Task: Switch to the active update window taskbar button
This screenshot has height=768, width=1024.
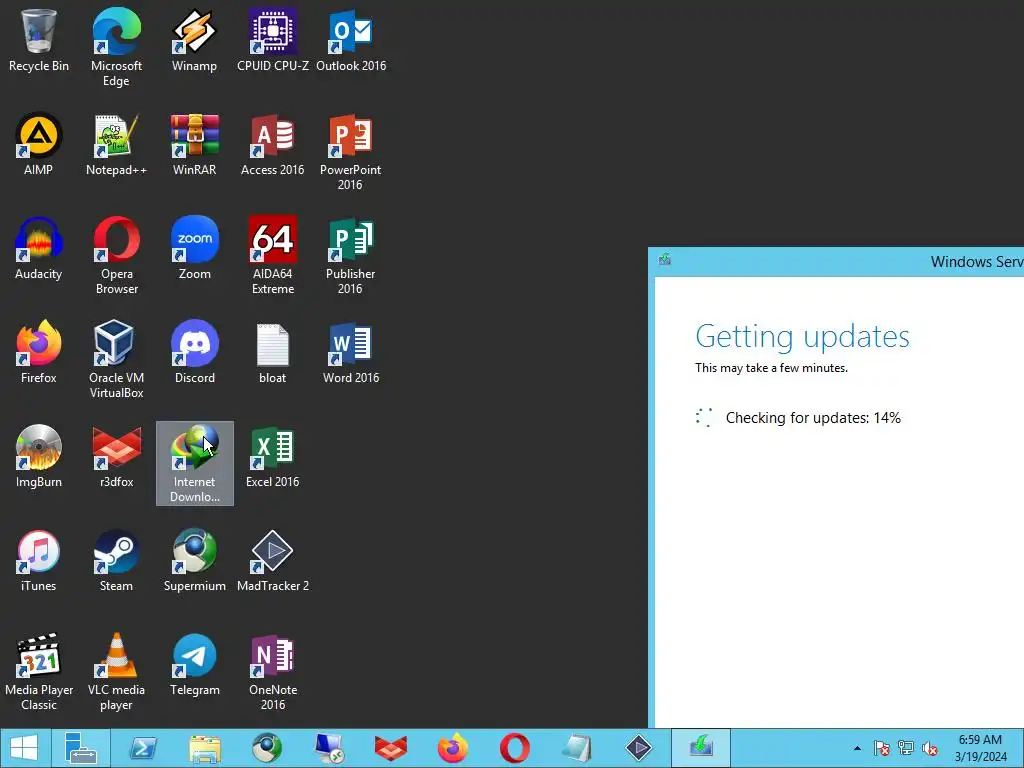Action: pyautogui.click(x=701, y=748)
